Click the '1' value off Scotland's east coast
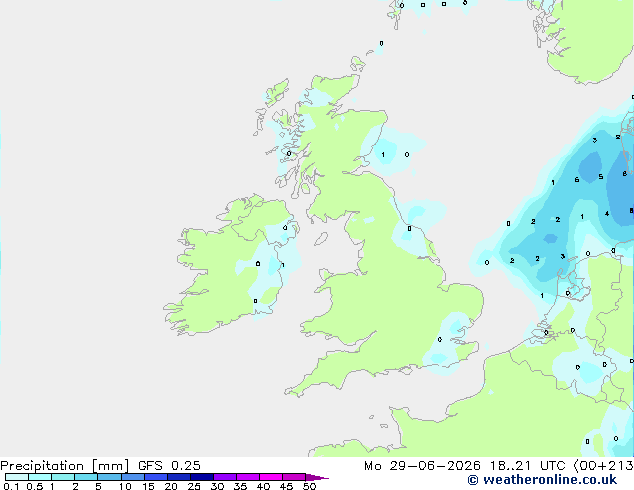The image size is (634, 490). [383, 154]
